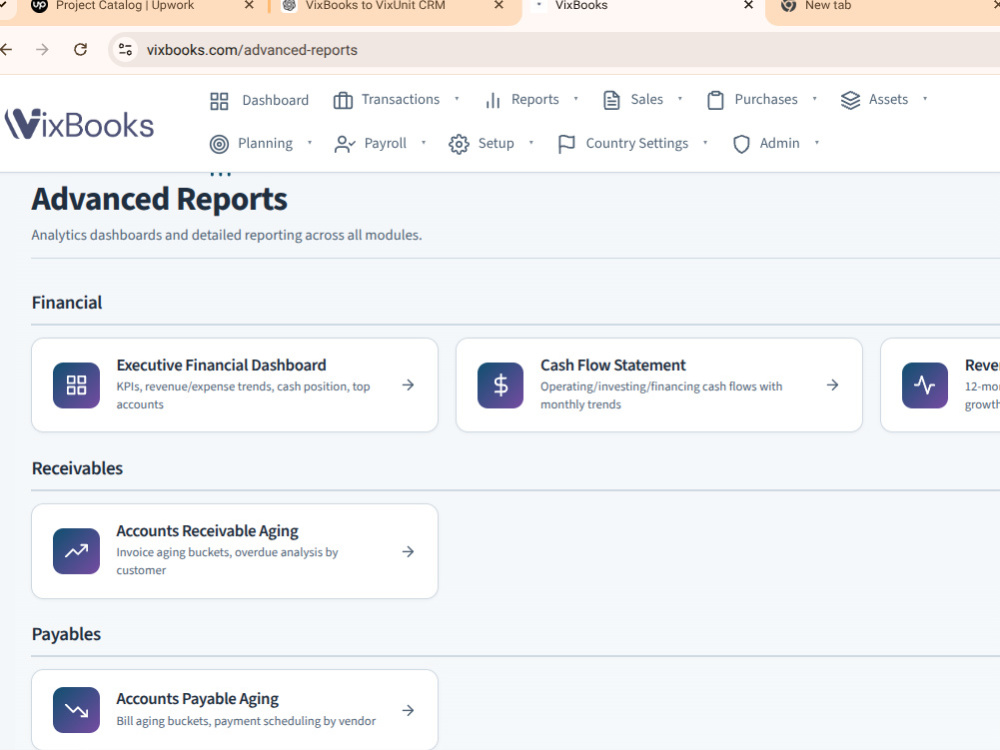Click 'Operating/investing/financing cash flows' description
Viewport: 1000px width, 750px height.
coord(661,395)
